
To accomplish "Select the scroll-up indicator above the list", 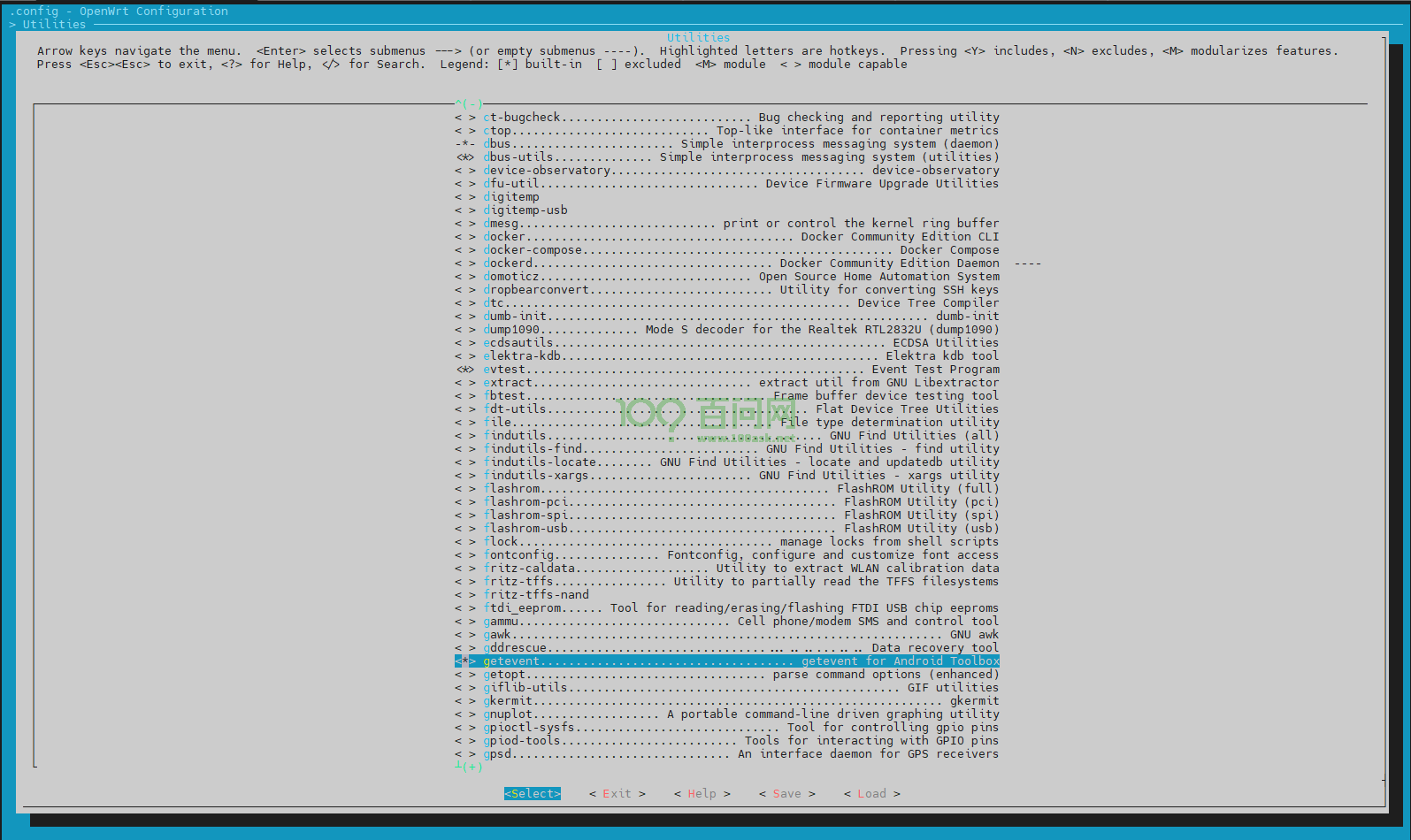I will (x=469, y=104).
